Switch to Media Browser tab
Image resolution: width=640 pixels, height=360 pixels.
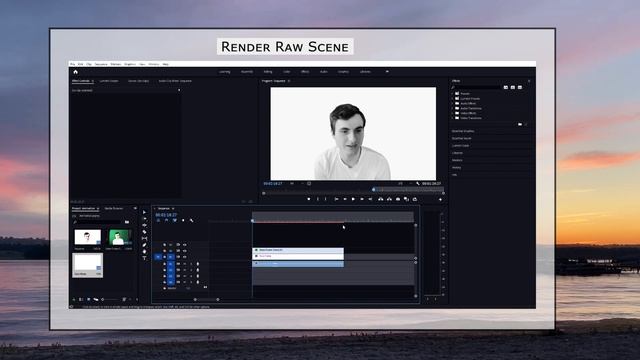(113, 209)
